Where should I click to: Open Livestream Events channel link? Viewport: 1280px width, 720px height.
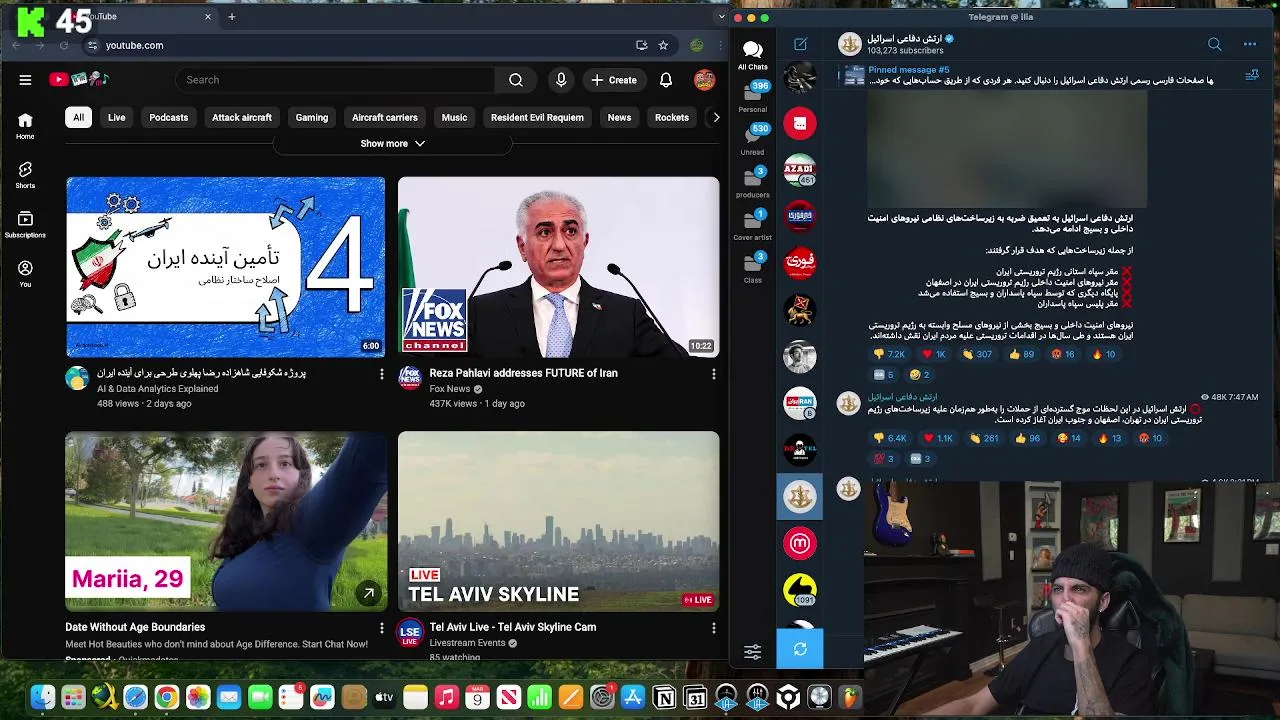tap(467, 643)
